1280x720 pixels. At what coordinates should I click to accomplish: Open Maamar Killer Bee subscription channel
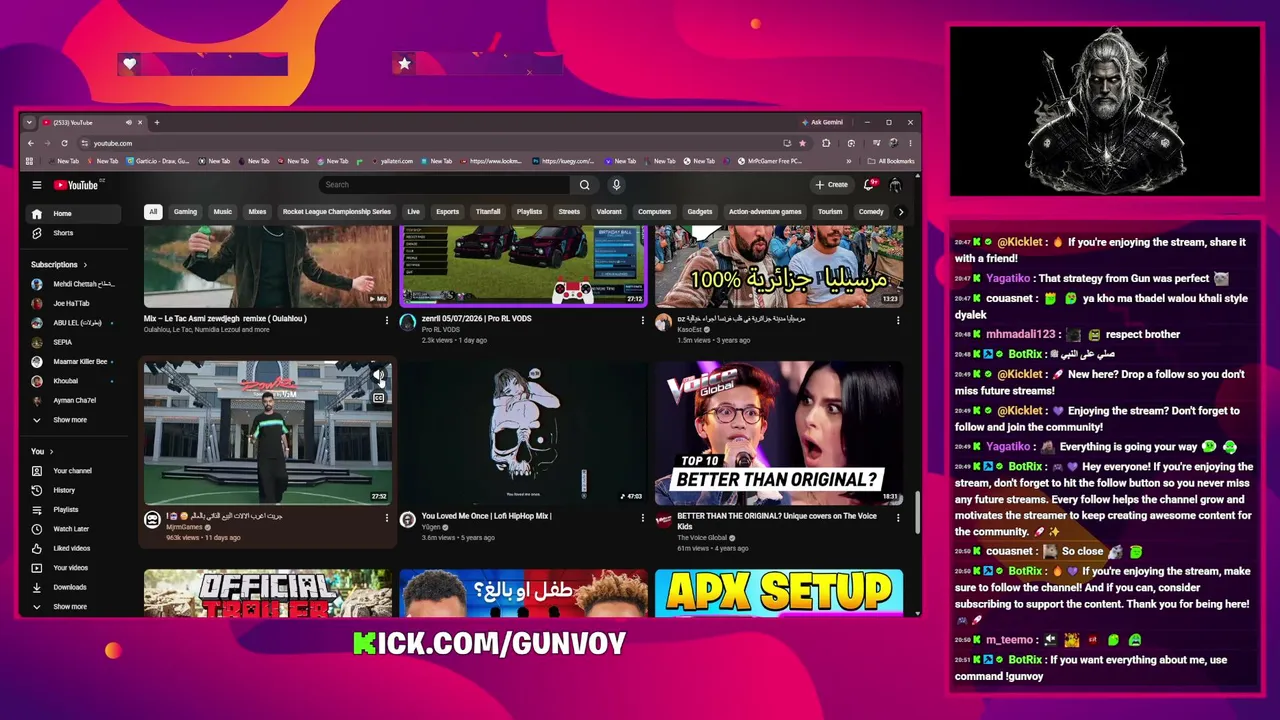73,362
